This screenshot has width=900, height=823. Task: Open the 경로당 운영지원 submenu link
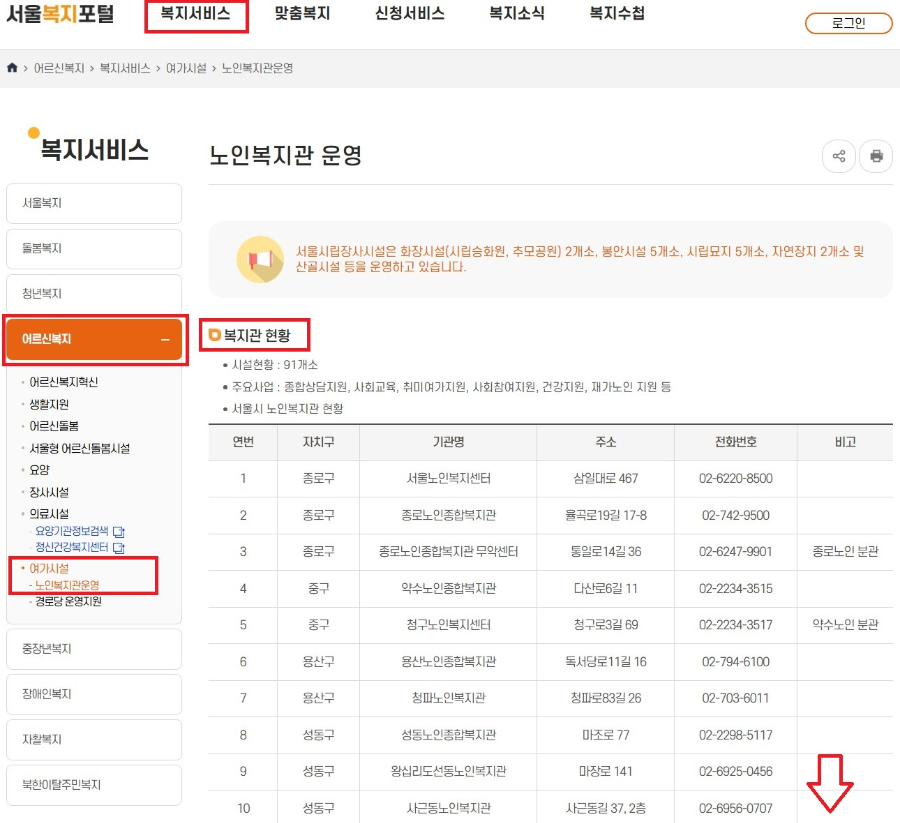68,601
